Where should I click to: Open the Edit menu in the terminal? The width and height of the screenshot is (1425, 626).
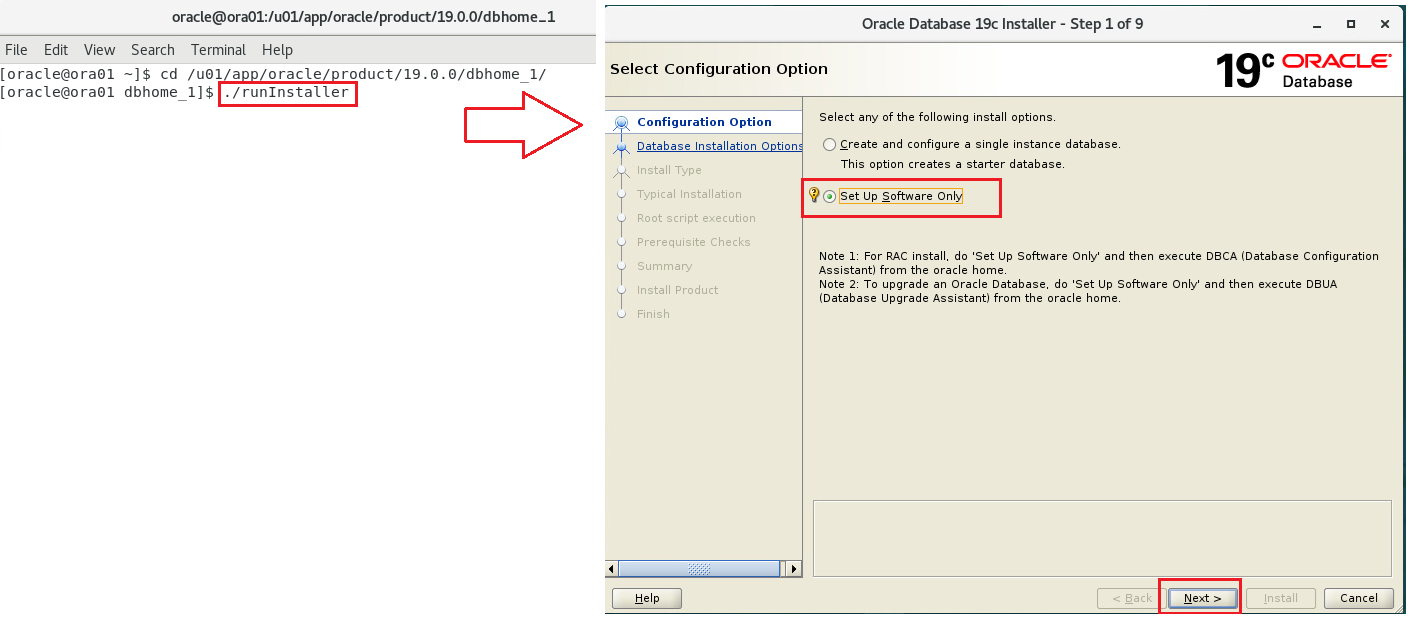[x=56, y=50]
